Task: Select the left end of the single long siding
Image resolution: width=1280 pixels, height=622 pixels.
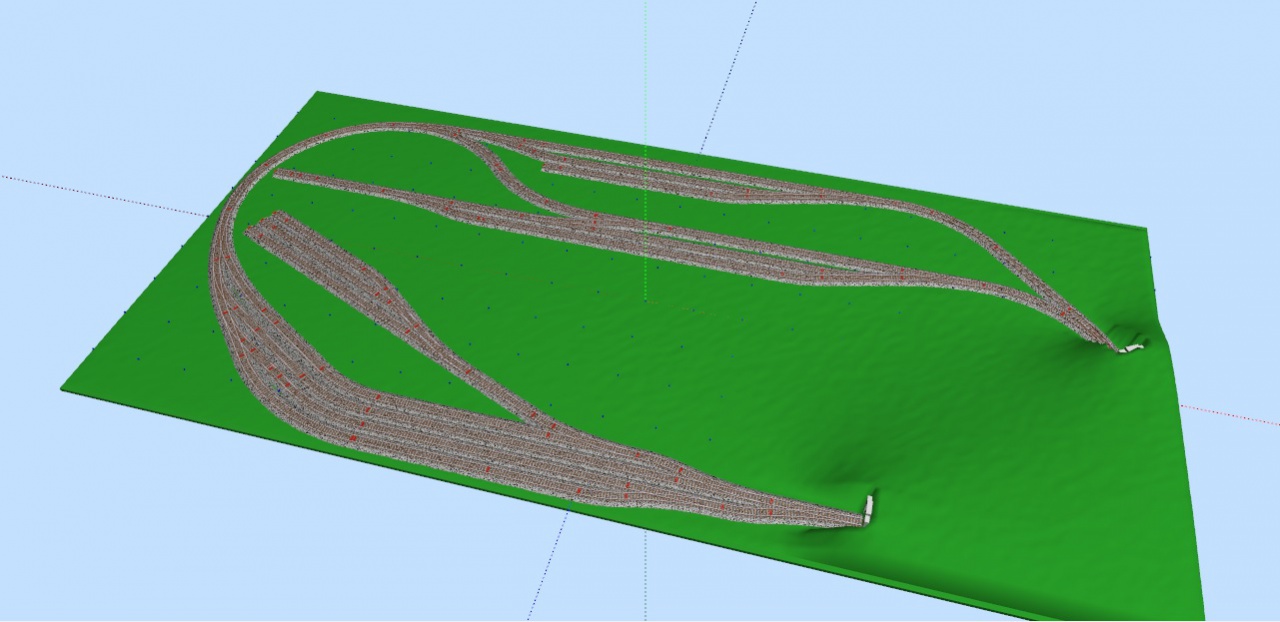Action: (x=282, y=175)
